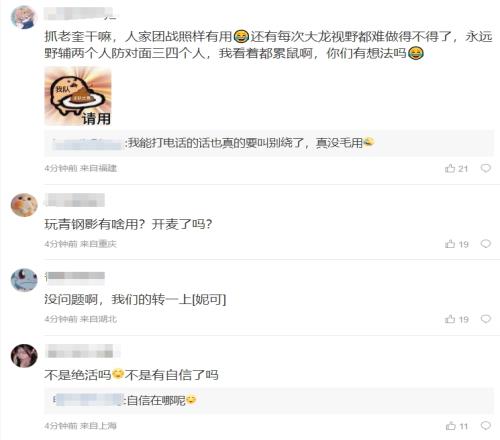This screenshot has width=500, height=440.
Task: Open the nested reply 我能打电话的话
Action: coord(269,143)
